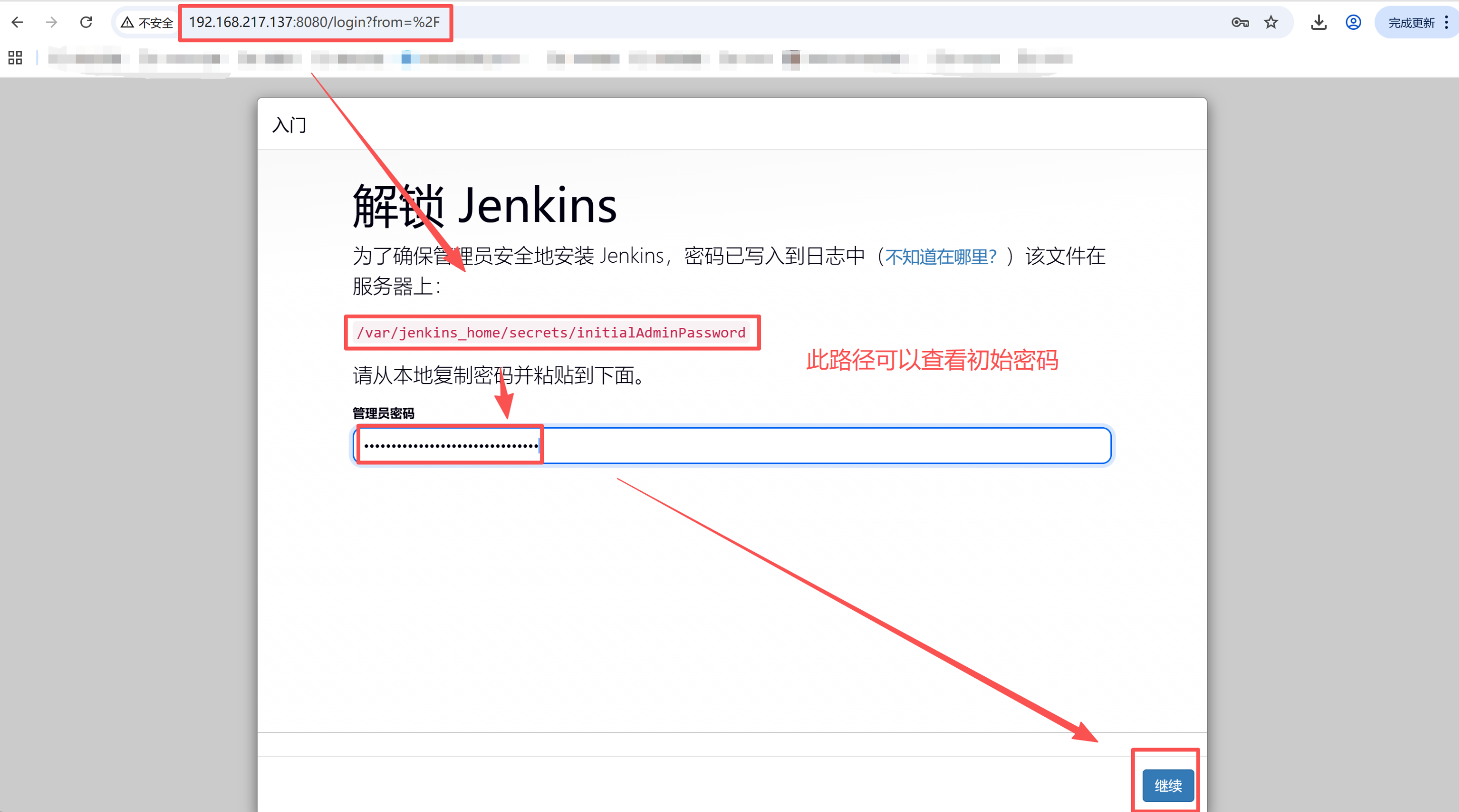The width and height of the screenshot is (1459, 812).
Task: Click the 完成更新 update button
Action: pos(1411,23)
